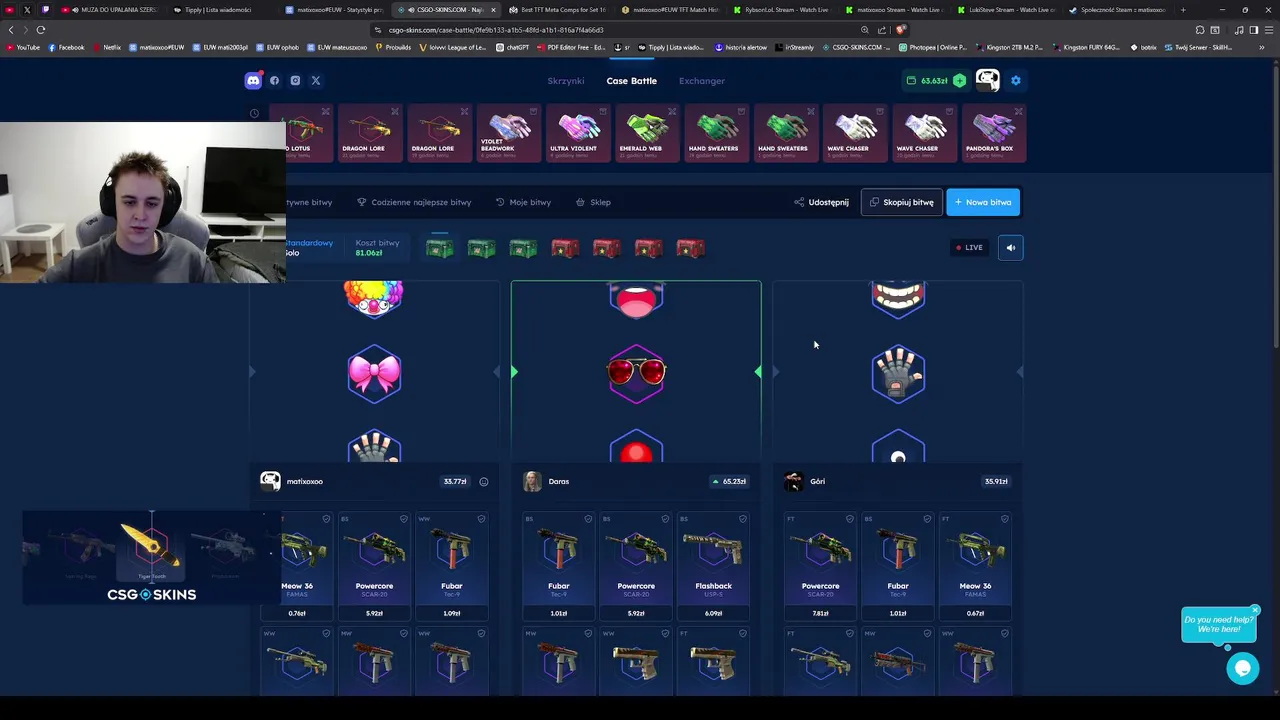The height and width of the screenshot is (720, 1280).
Task: Open the YouTube bookmark
Action: [x=24, y=47]
